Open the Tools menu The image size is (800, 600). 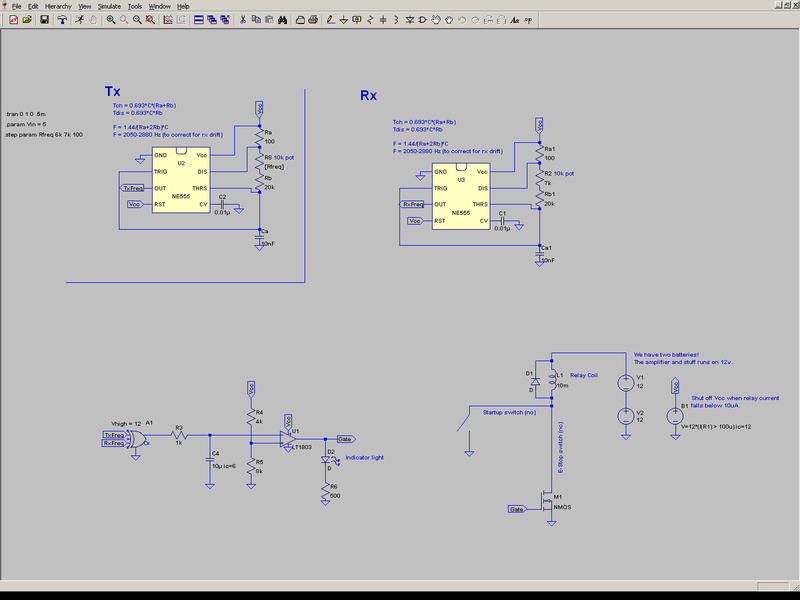pyautogui.click(x=134, y=6)
